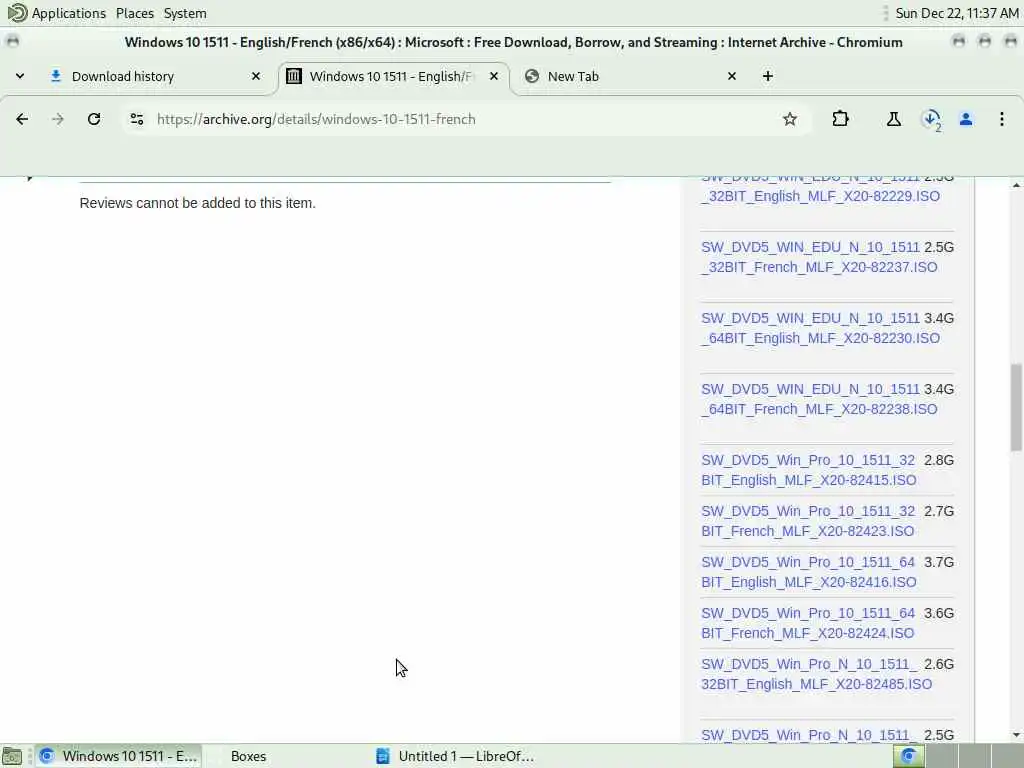Select the Windows 10 1511 tab
The width and height of the screenshot is (1024, 768).
[x=394, y=76]
